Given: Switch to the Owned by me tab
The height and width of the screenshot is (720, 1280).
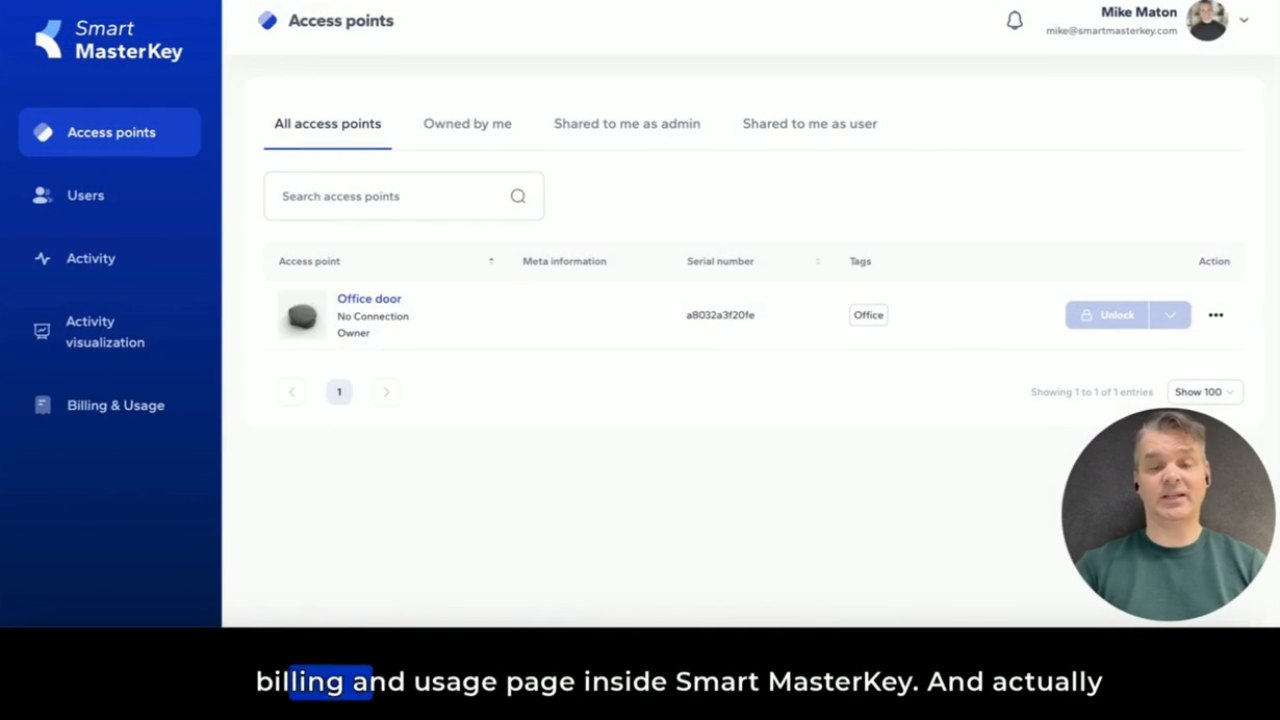Looking at the screenshot, I should point(467,124).
